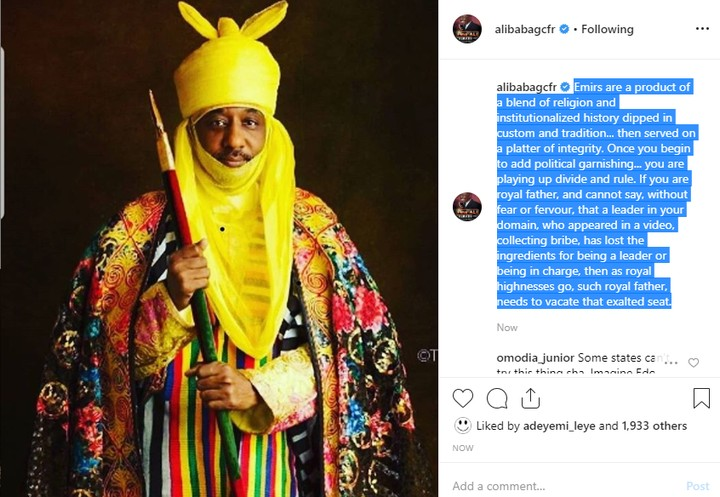This screenshot has height=497, width=720.
Task: Like the omodia_junior comment
Action: click(693, 363)
